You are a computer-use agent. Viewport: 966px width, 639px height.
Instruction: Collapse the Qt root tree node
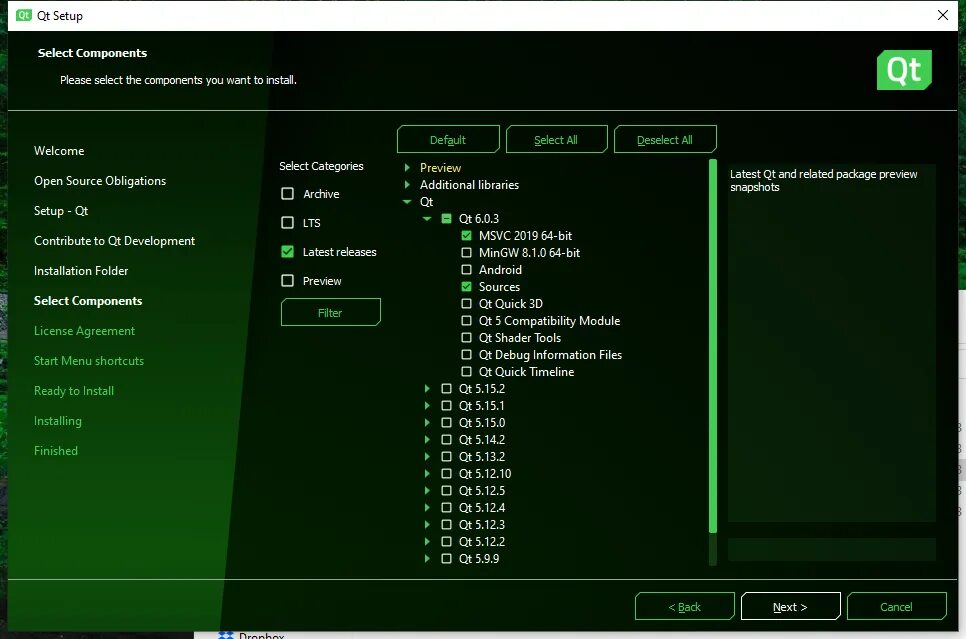[407, 201]
